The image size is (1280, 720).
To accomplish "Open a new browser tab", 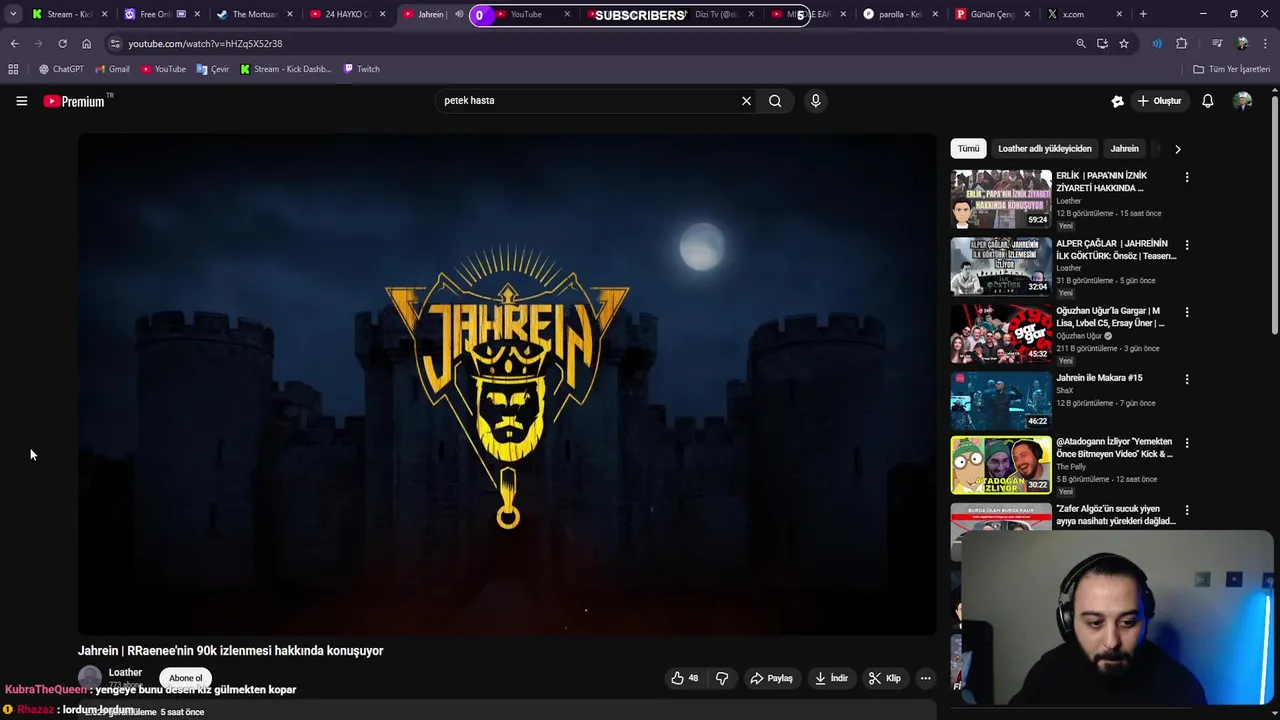I will pyautogui.click(x=1143, y=14).
